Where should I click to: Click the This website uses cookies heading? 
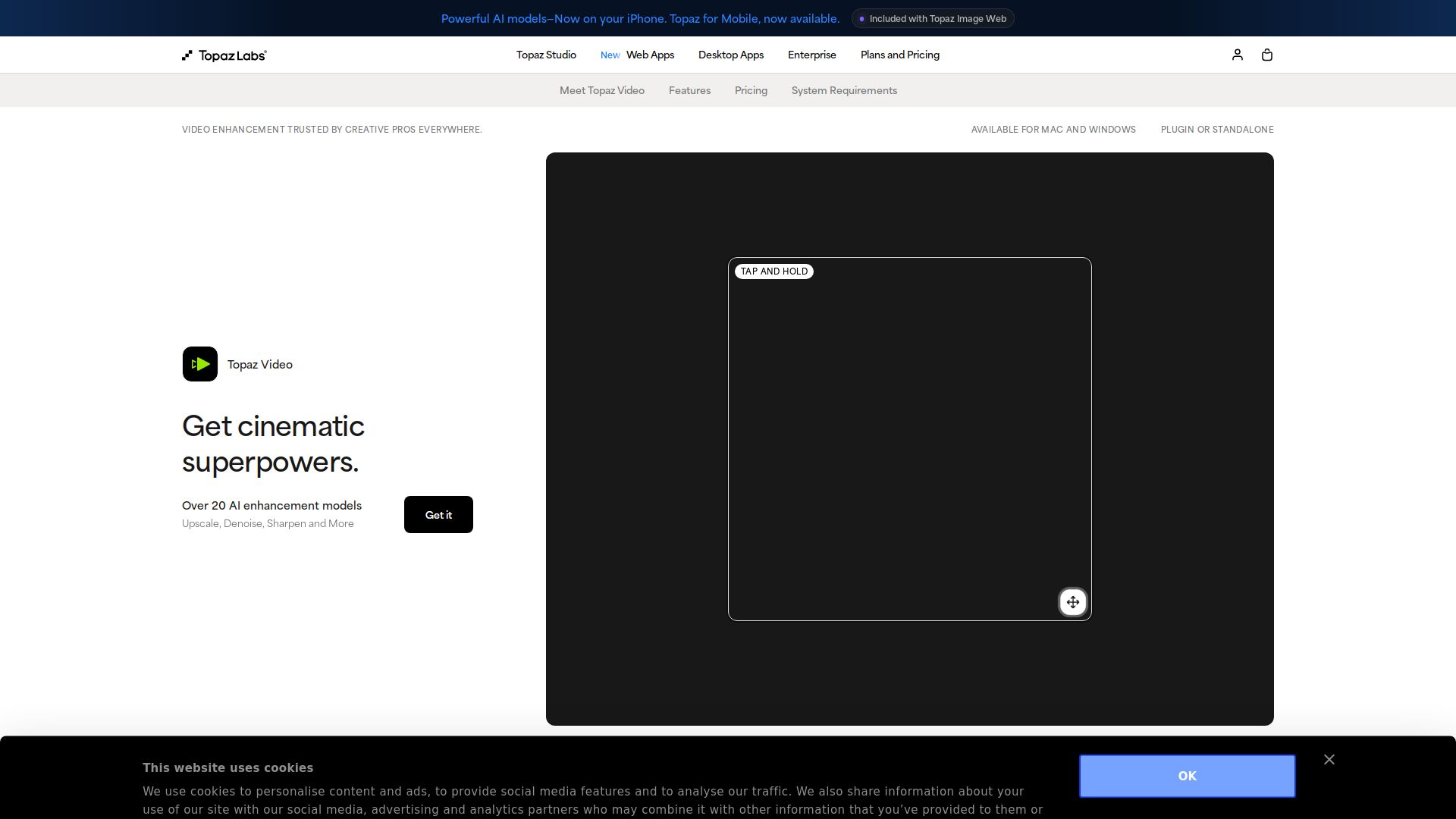[227, 768]
